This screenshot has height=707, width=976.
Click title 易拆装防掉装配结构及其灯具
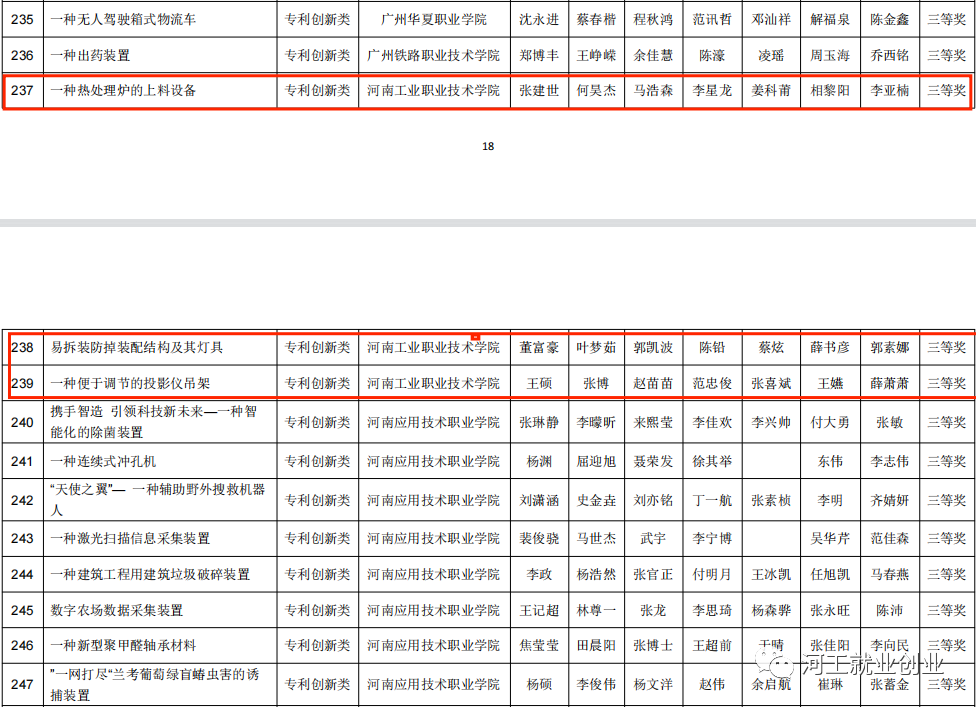click(x=137, y=348)
